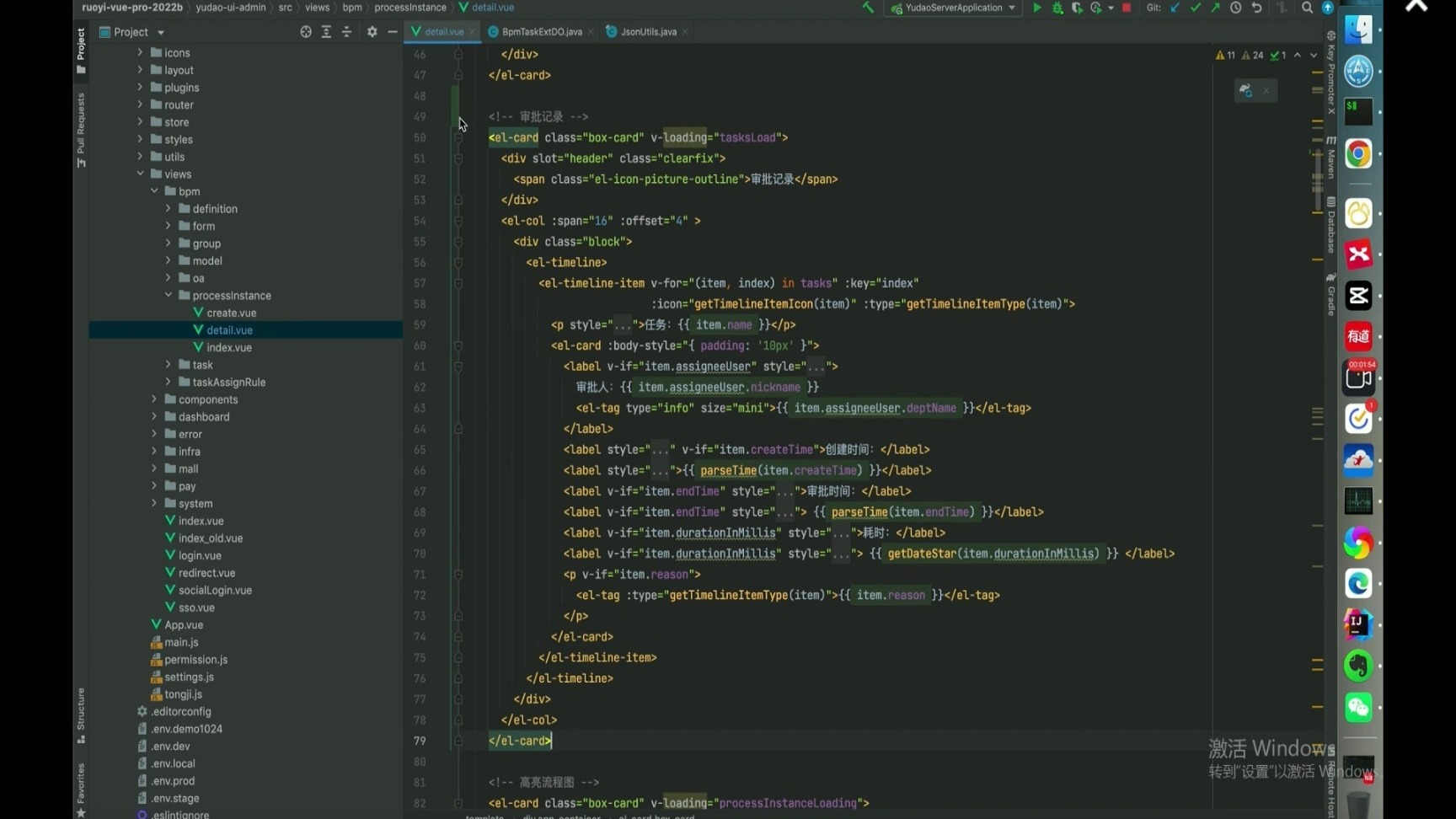
Task: Stop the running application with red square
Action: (1127, 8)
